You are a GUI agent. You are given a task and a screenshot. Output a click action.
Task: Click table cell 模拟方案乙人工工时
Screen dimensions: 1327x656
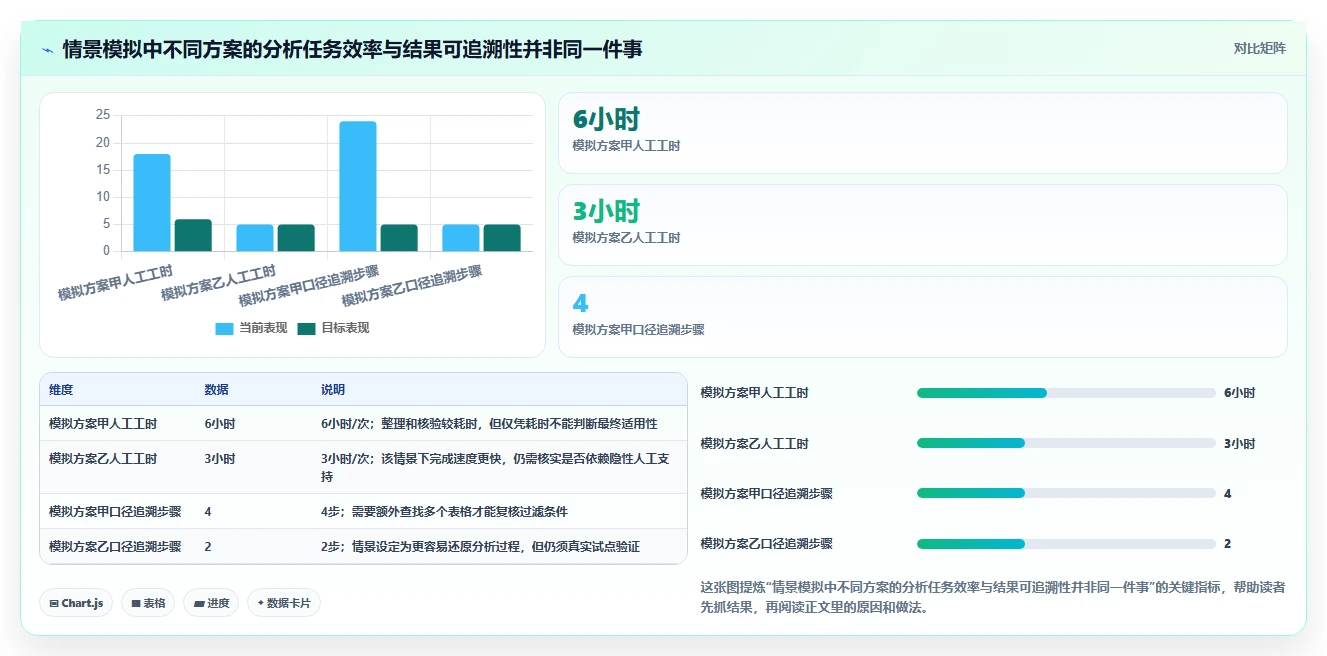click(103, 459)
